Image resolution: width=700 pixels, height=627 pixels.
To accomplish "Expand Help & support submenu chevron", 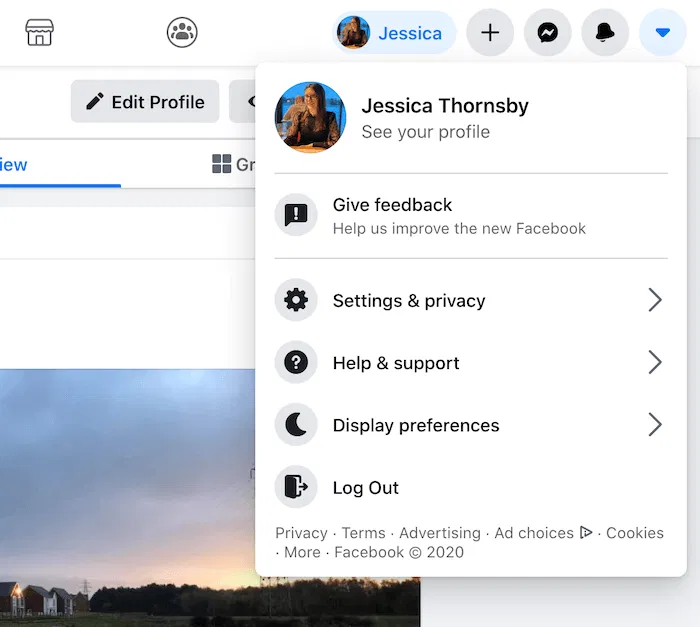I will (655, 362).
